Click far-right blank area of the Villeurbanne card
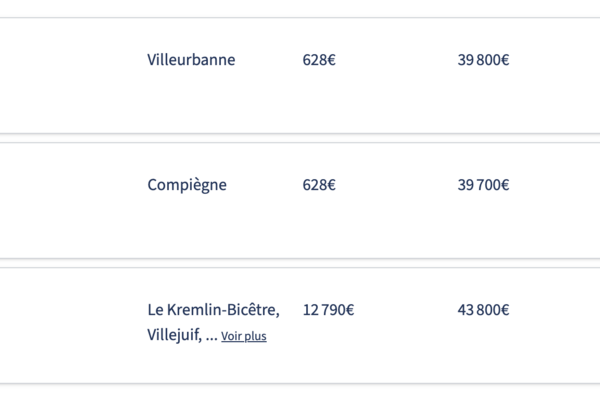The image size is (600, 400). click(x=565, y=75)
